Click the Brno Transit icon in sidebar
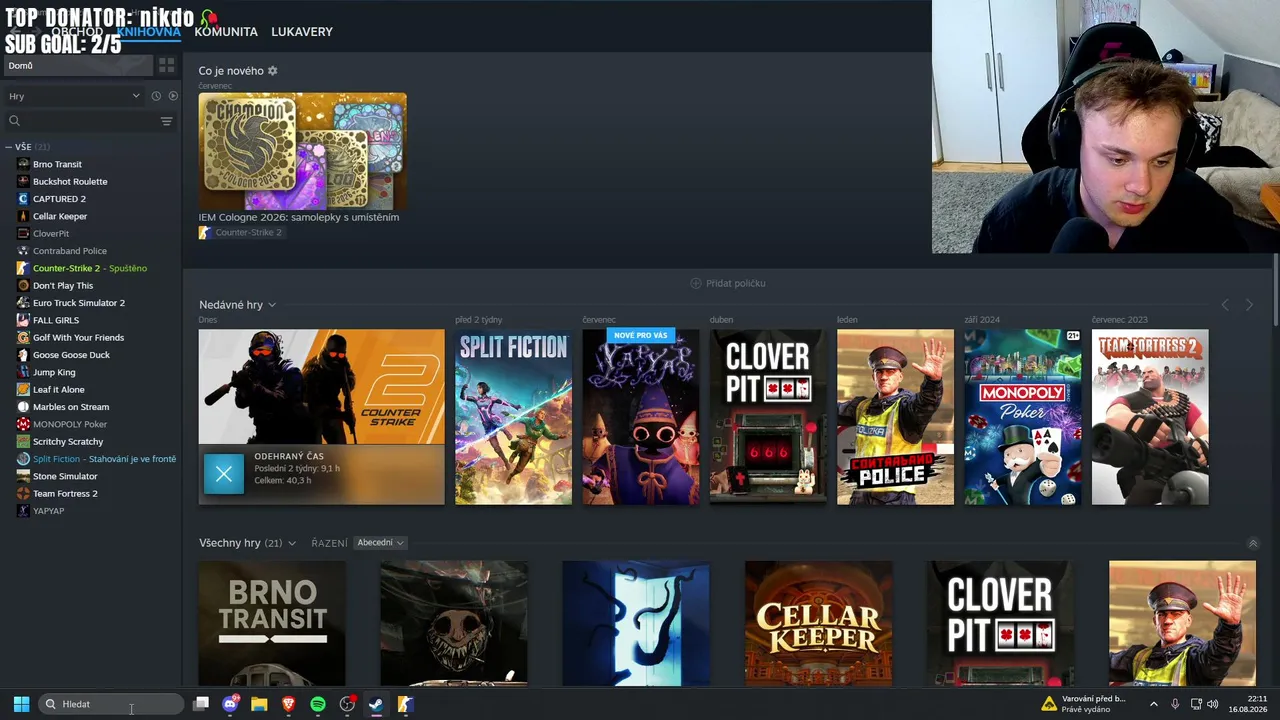Screen dimensions: 1280x720 pos(23,164)
